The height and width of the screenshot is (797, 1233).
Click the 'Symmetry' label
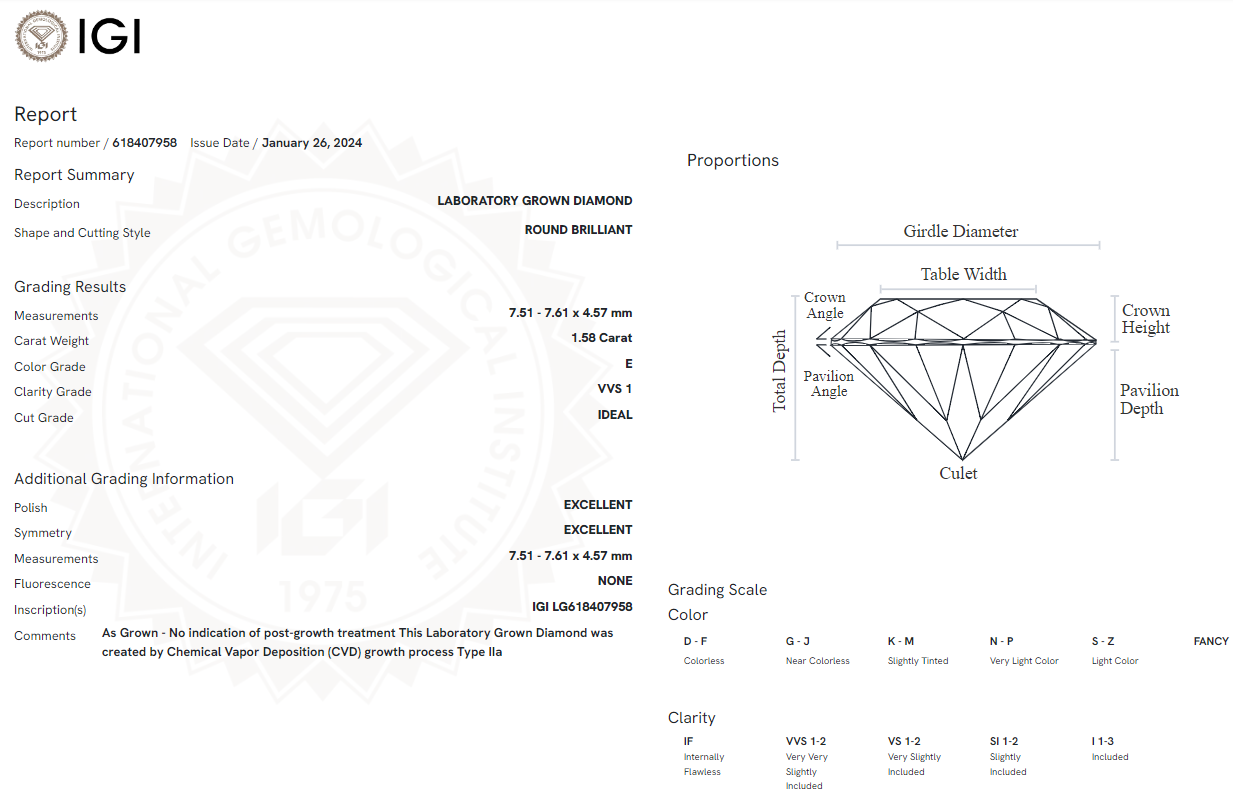pyautogui.click(x=43, y=533)
